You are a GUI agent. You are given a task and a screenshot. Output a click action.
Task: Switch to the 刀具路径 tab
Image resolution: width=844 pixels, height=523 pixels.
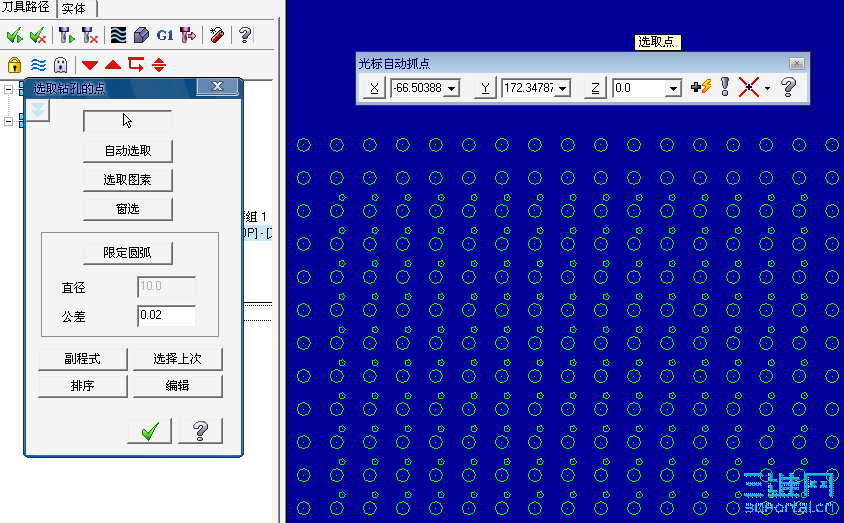click(x=26, y=7)
